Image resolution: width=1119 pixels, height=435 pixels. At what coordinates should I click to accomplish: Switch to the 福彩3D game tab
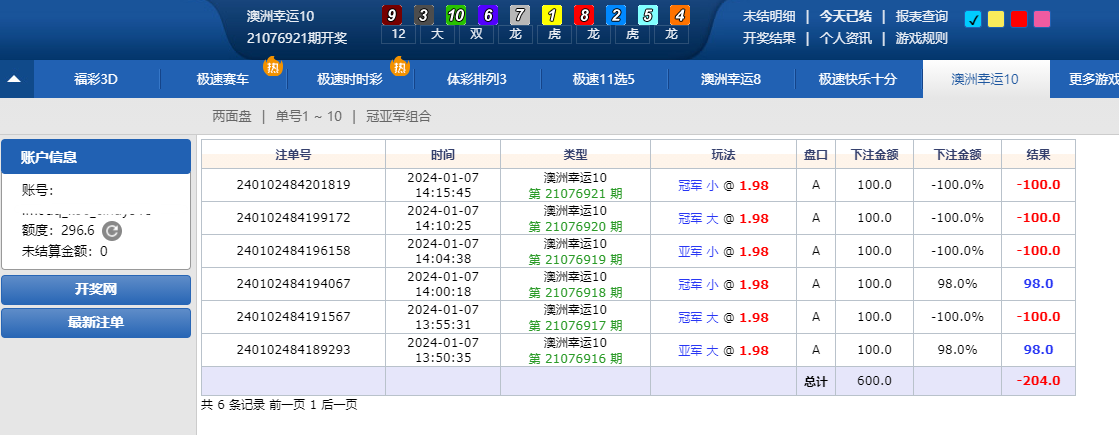point(96,79)
